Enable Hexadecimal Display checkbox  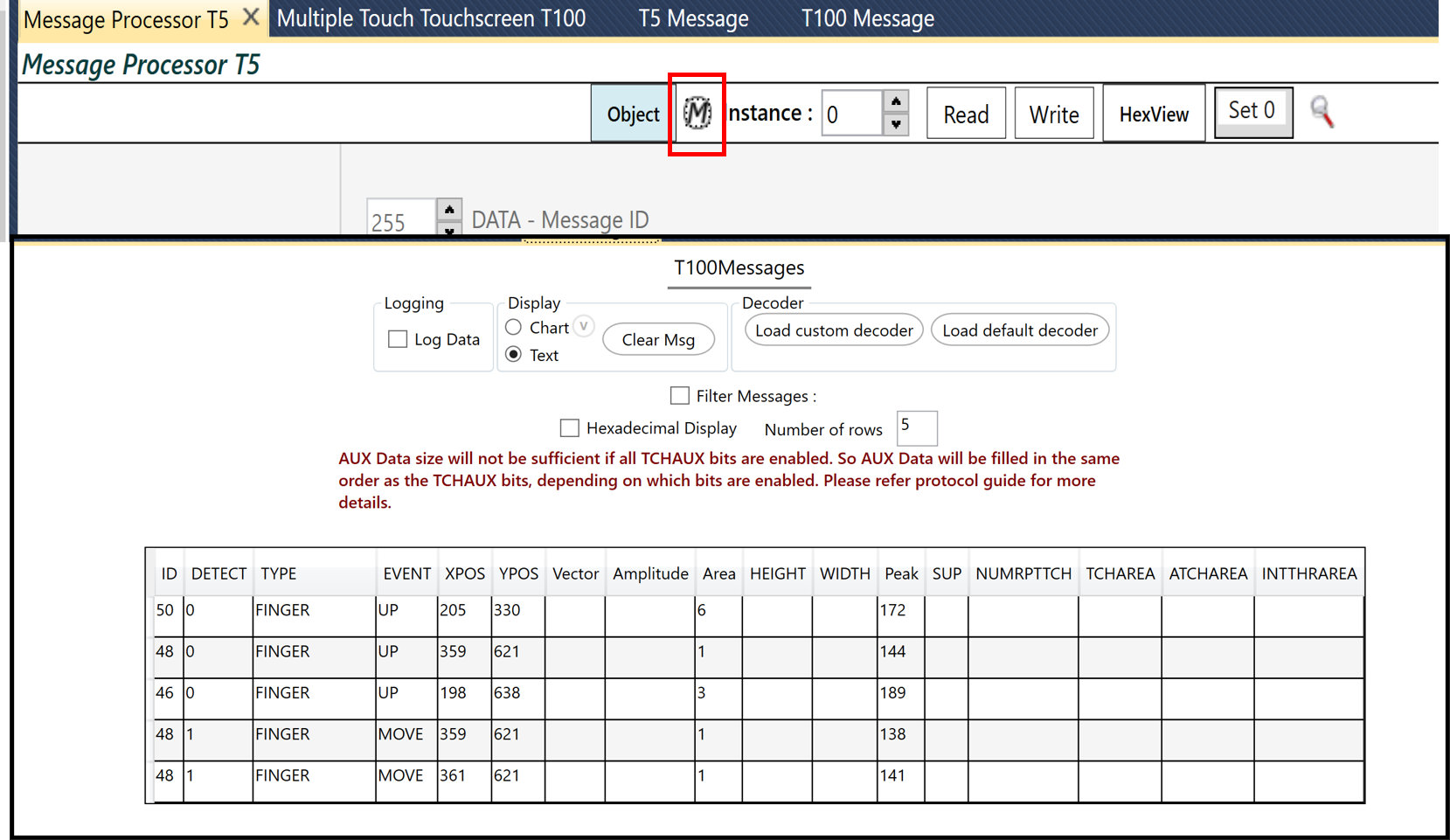click(x=570, y=428)
